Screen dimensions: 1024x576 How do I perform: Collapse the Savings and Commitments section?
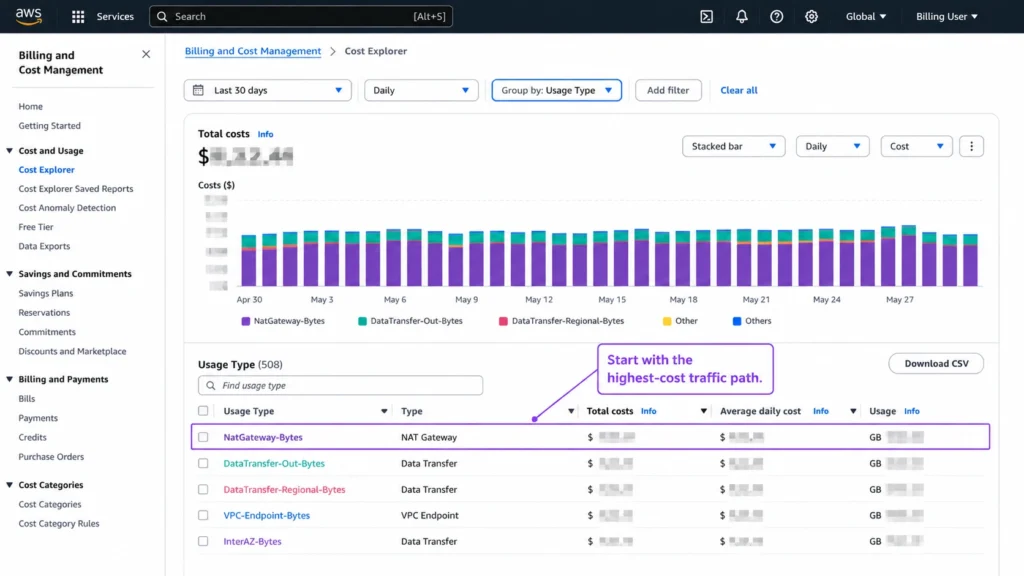click(10, 274)
